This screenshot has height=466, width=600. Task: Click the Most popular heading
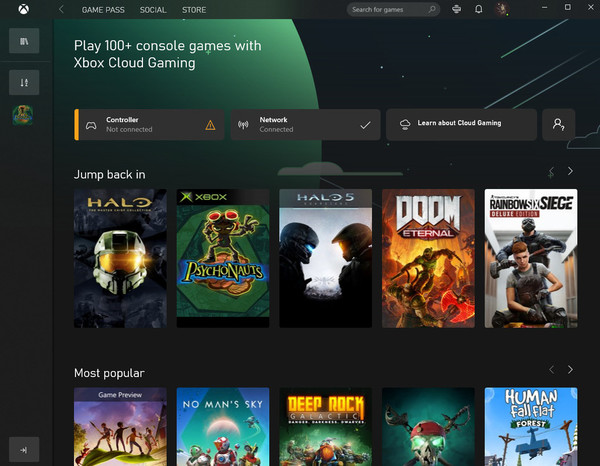[109, 373]
